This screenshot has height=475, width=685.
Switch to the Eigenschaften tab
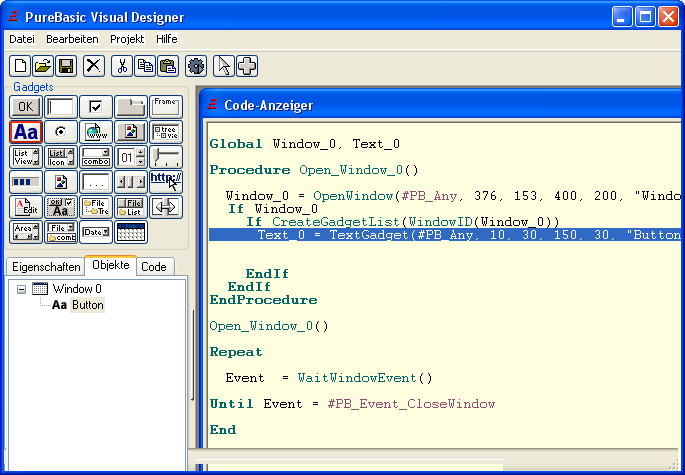[46, 267]
